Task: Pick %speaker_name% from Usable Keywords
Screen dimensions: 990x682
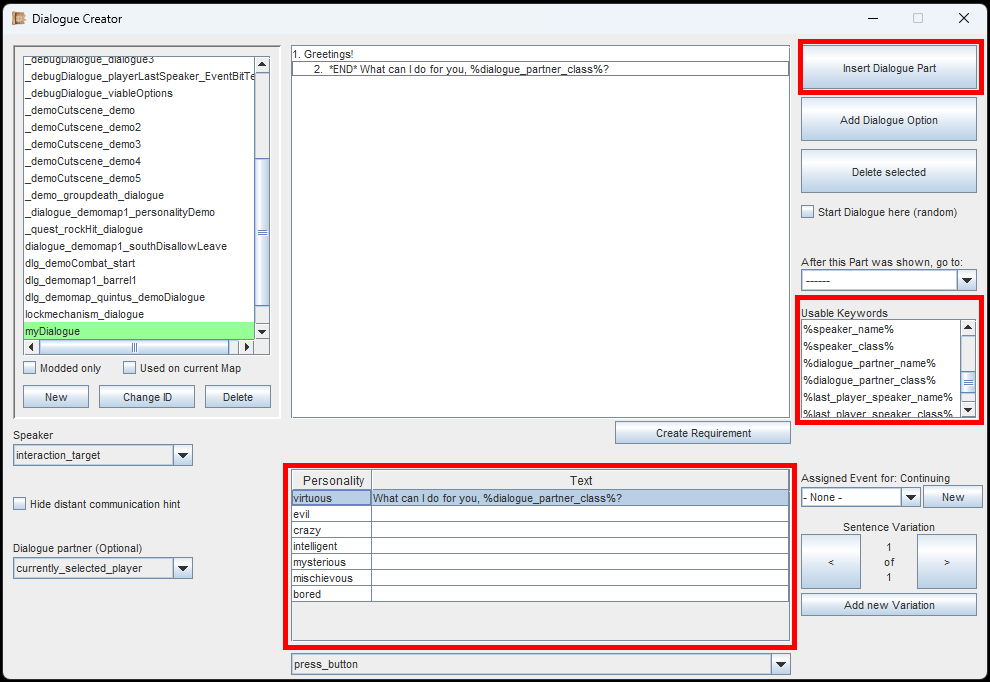Action: pos(848,329)
